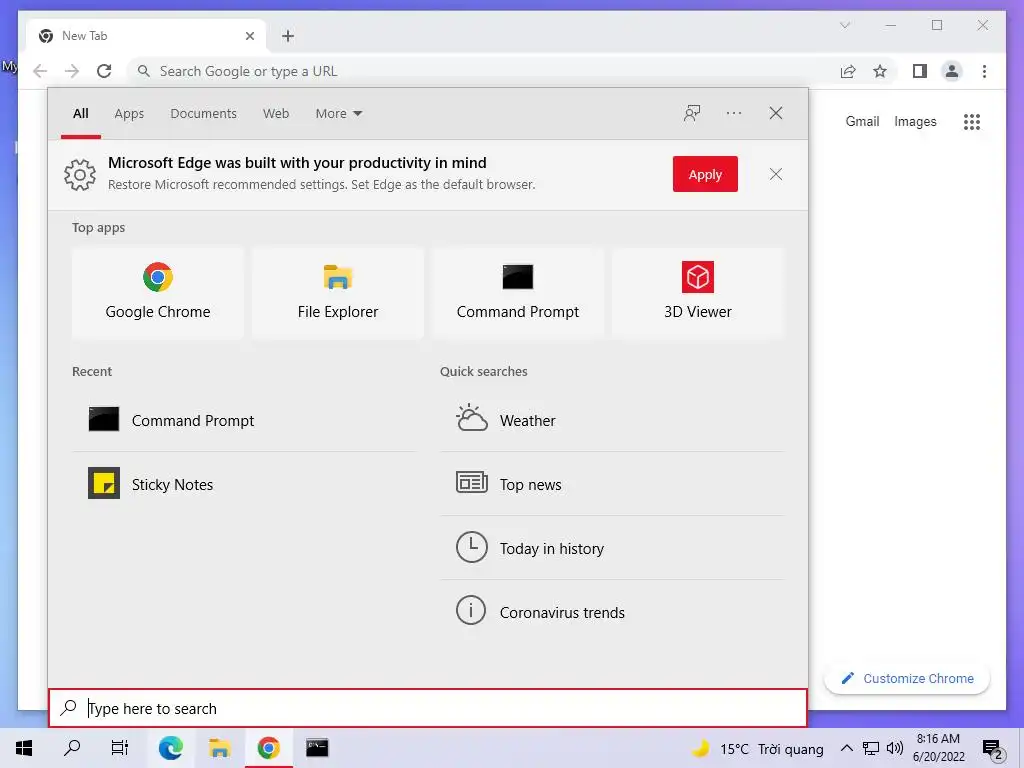Click the search panel feedback icon
This screenshot has width=1024, height=768.
pyautogui.click(x=692, y=113)
